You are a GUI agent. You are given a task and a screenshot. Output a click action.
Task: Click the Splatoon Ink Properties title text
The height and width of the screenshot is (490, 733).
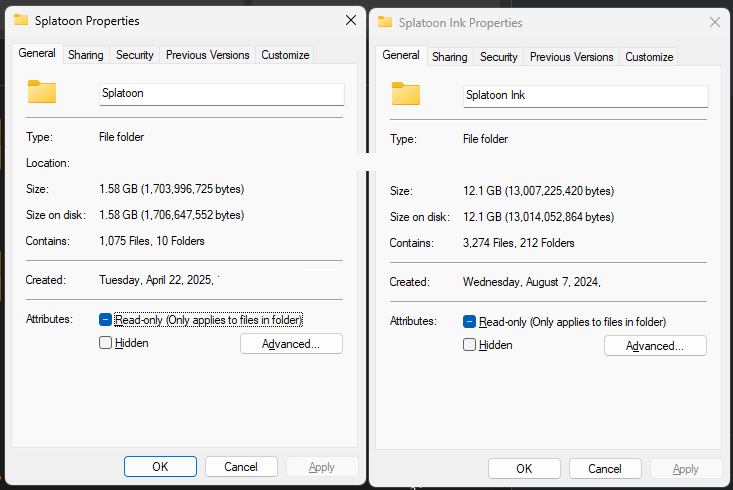click(x=460, y=22)
